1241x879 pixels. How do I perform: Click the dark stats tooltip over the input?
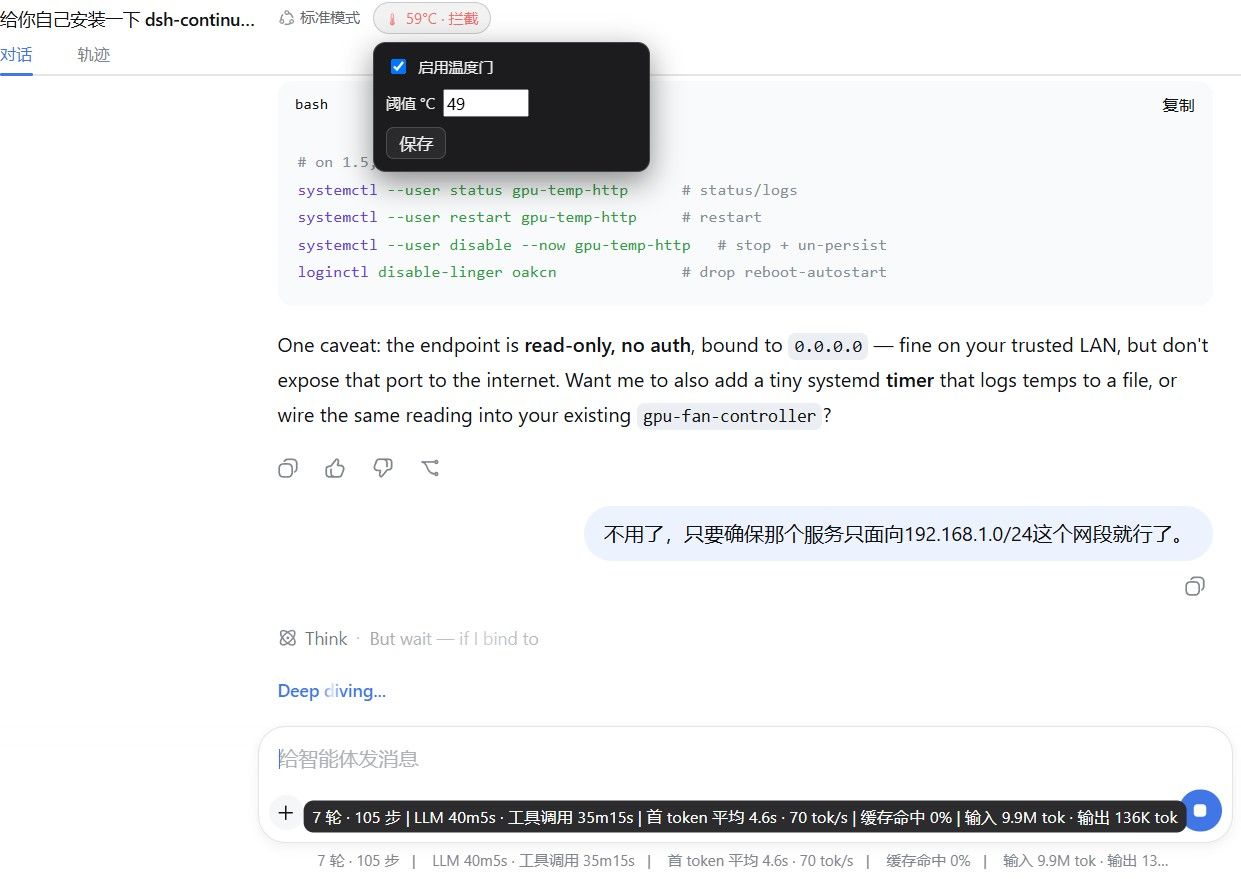(745, 817)
